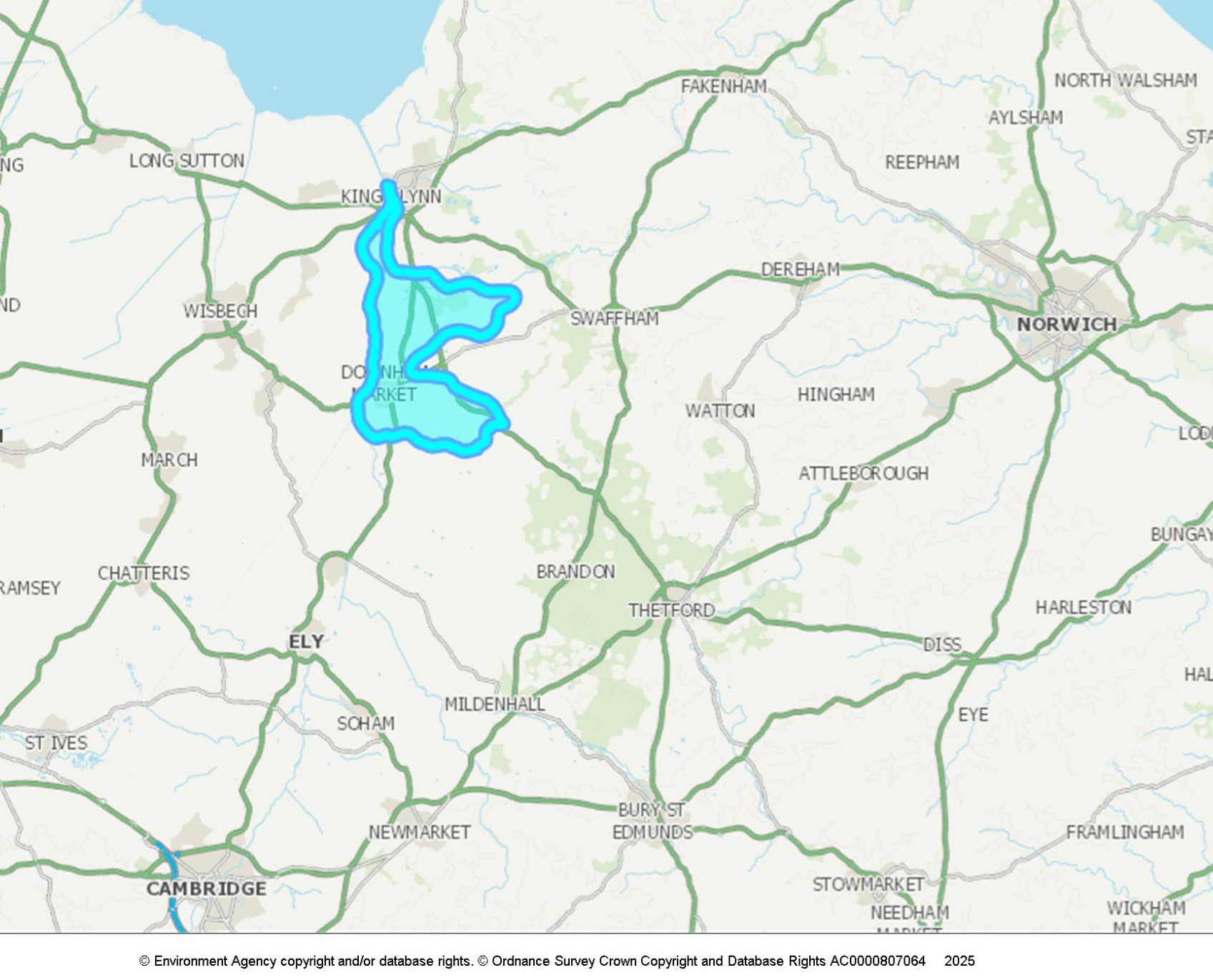
Task: Click the Brandon town label
Action: (575, 572)
